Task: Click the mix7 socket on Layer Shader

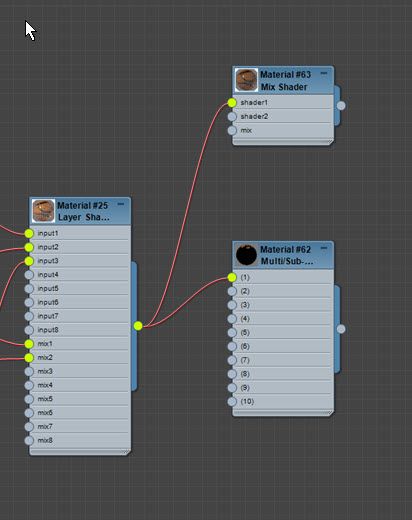Action: [29, 427]
